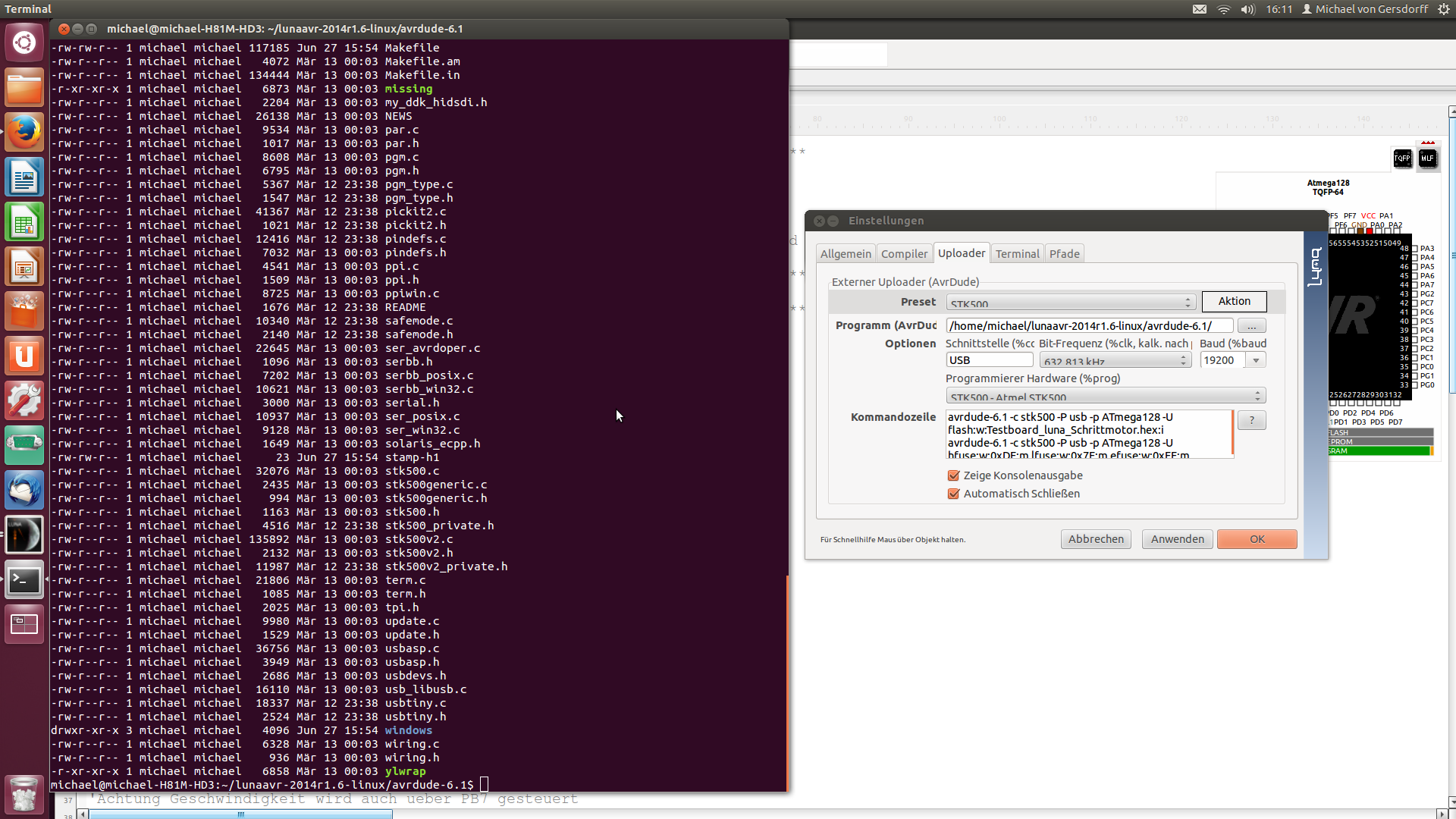This screenshot has height=819, width=1456.
Task: Click into the Kommandozeile text area
Action: click(1089, 435)
